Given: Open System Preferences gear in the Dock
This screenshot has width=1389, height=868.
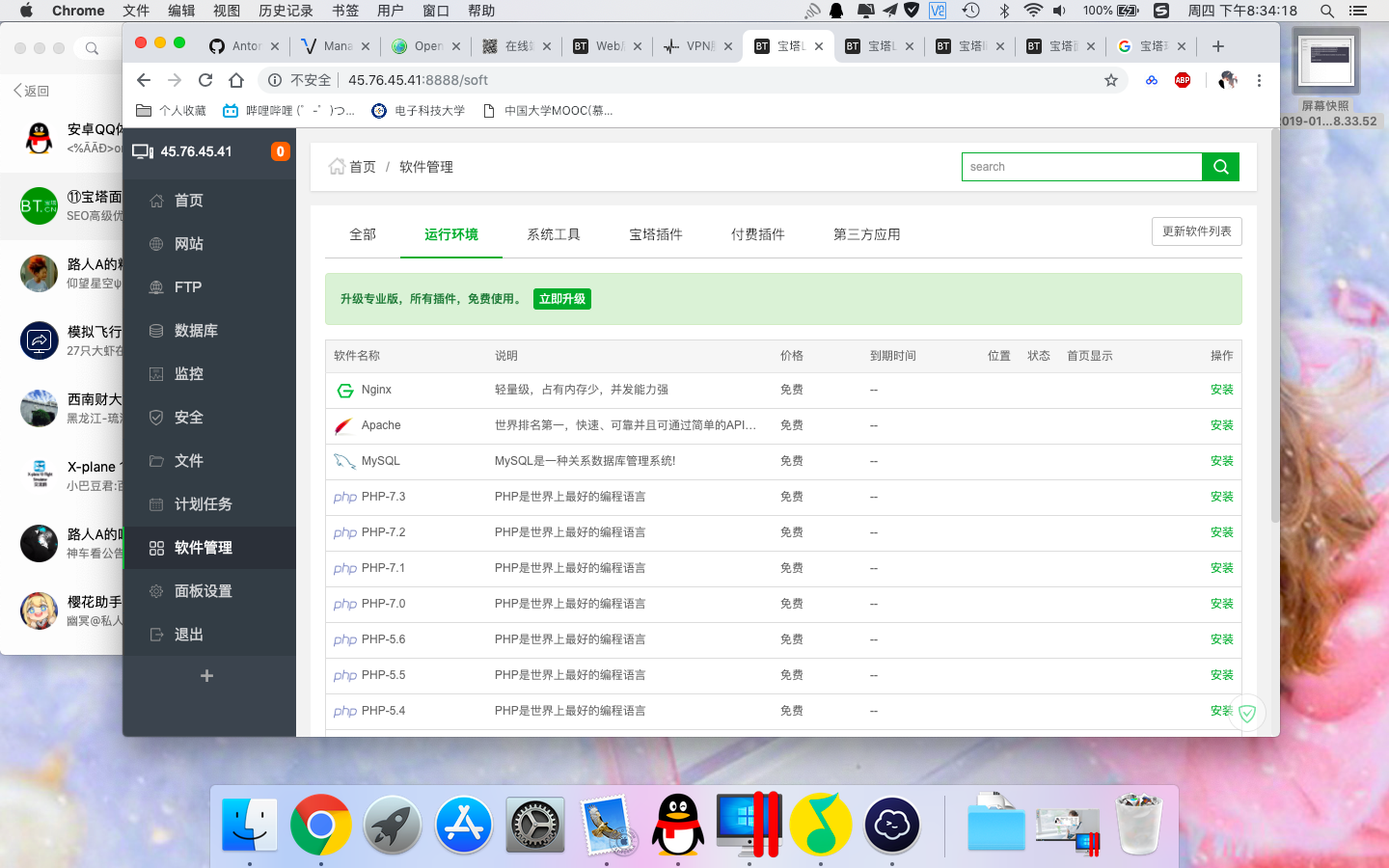Looking at the screenshot, I should coord(535,825).
